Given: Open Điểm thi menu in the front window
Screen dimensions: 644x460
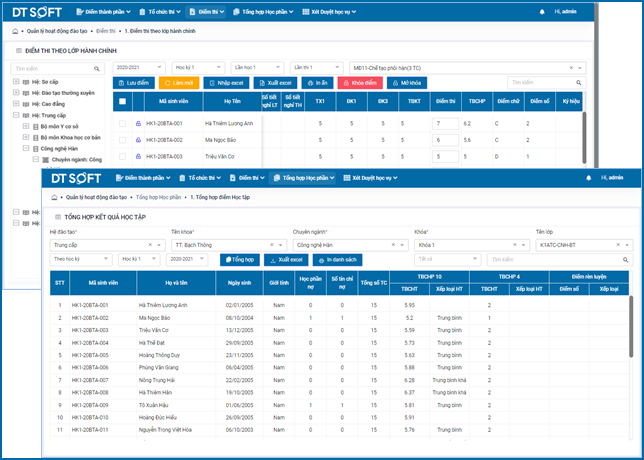Looking at the screenshot, I should coord(247,178).
